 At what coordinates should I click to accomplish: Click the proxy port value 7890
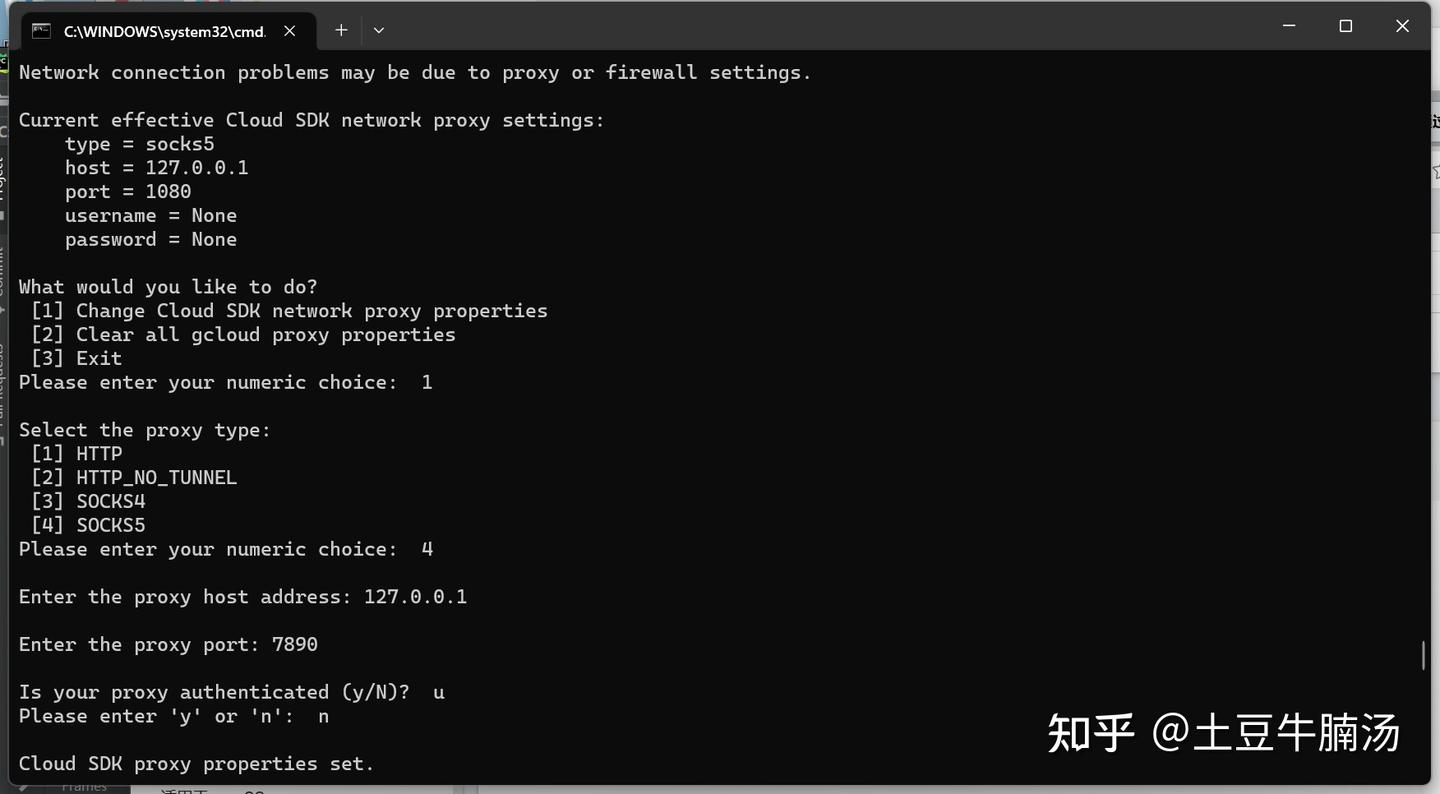[295, 644]
